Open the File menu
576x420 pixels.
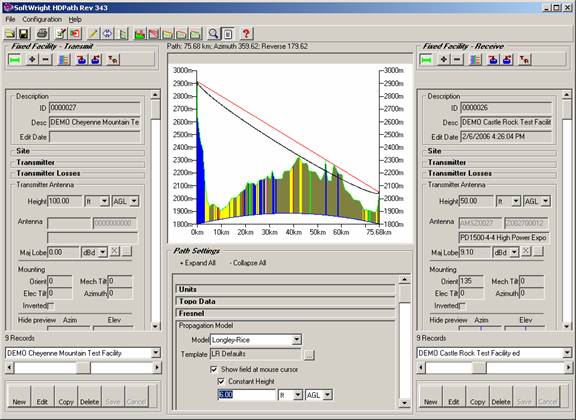pos(10,19)
